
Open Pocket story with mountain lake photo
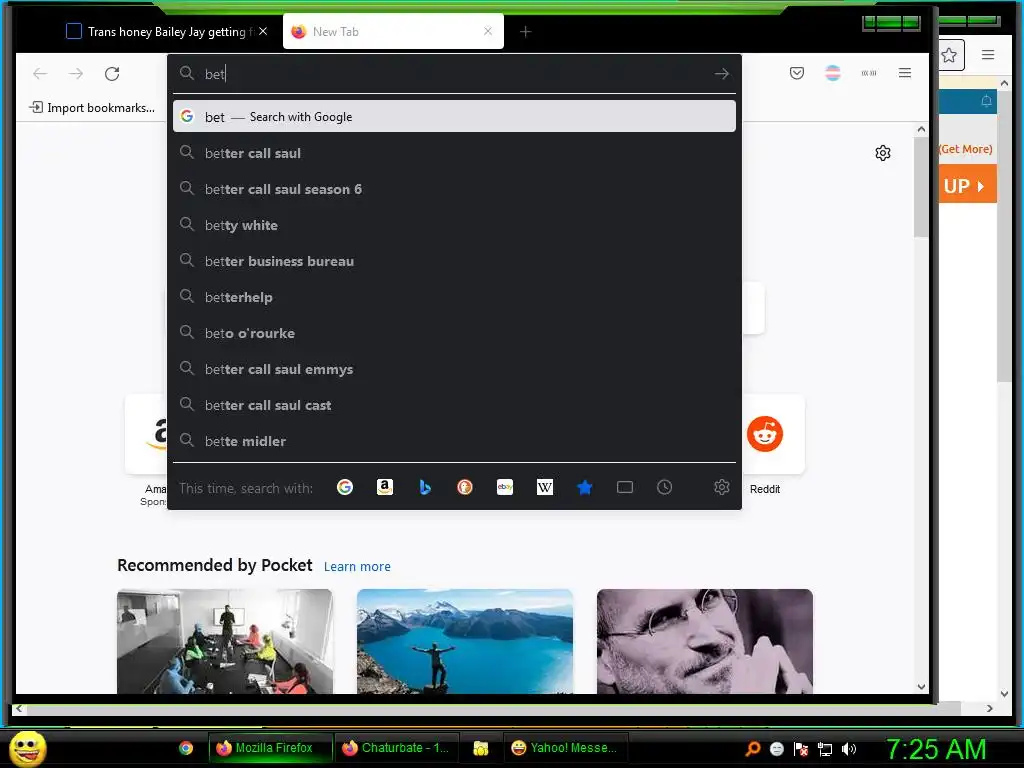tap(465, 641)
